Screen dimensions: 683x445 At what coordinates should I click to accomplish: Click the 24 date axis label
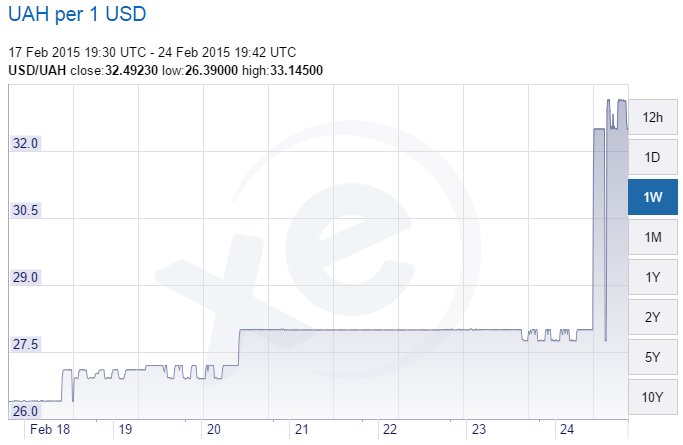point(567,429)
